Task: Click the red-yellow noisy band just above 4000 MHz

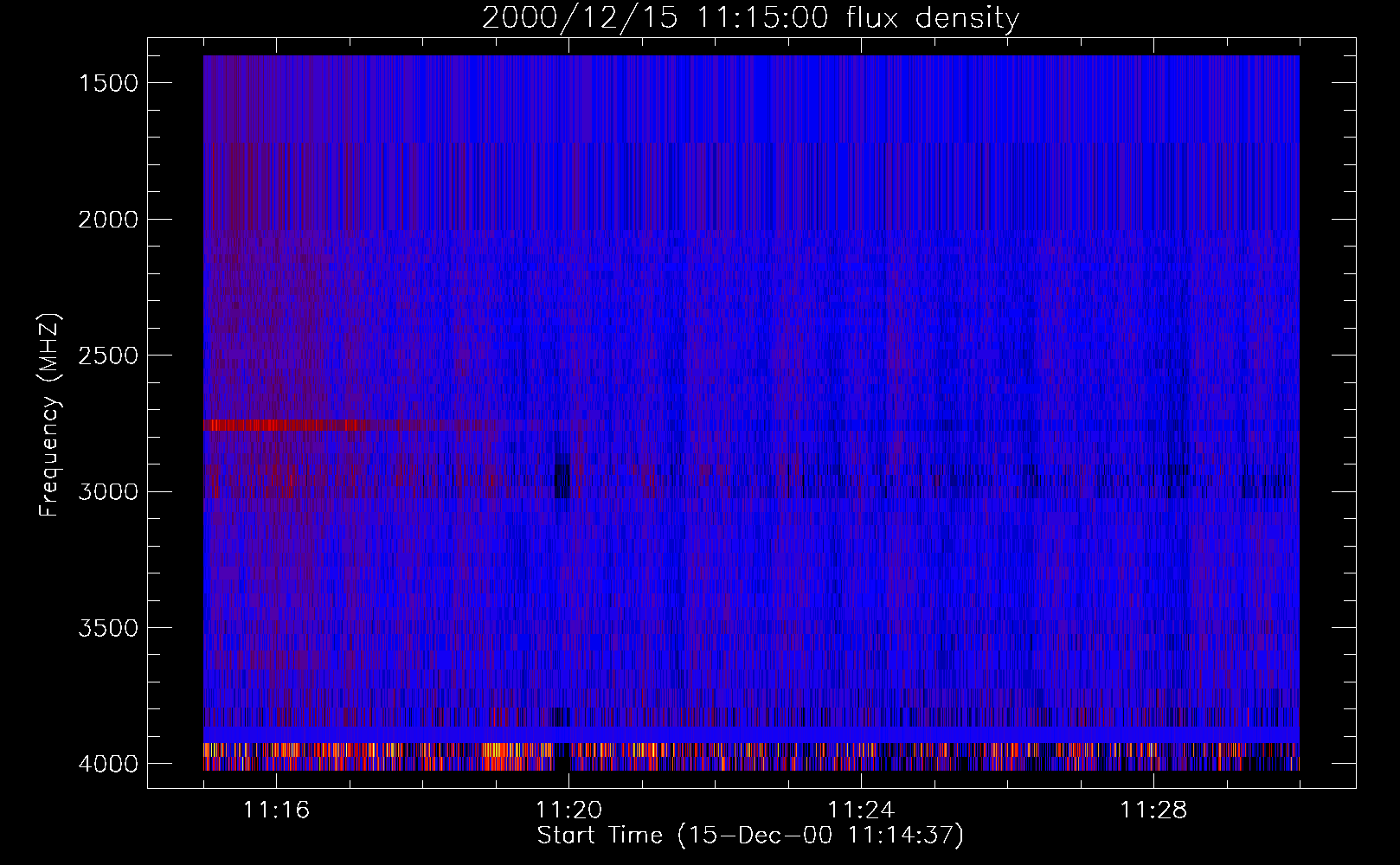Action: coord(751,750)
